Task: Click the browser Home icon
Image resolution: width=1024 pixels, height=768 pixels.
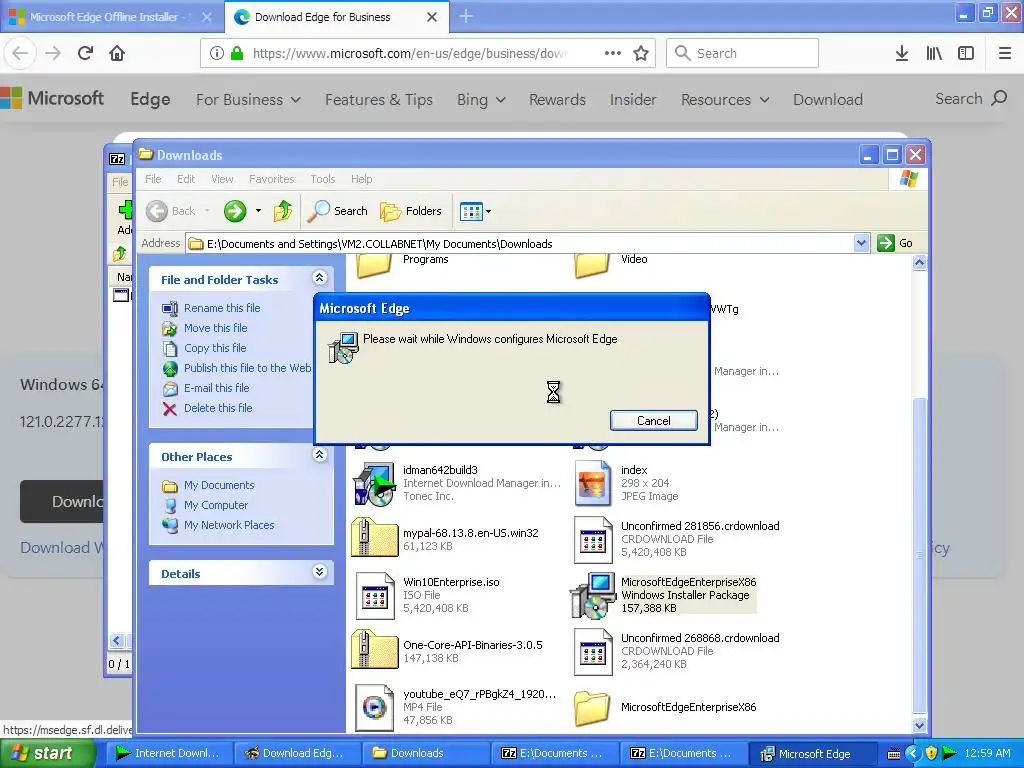Action: point(117,53)
